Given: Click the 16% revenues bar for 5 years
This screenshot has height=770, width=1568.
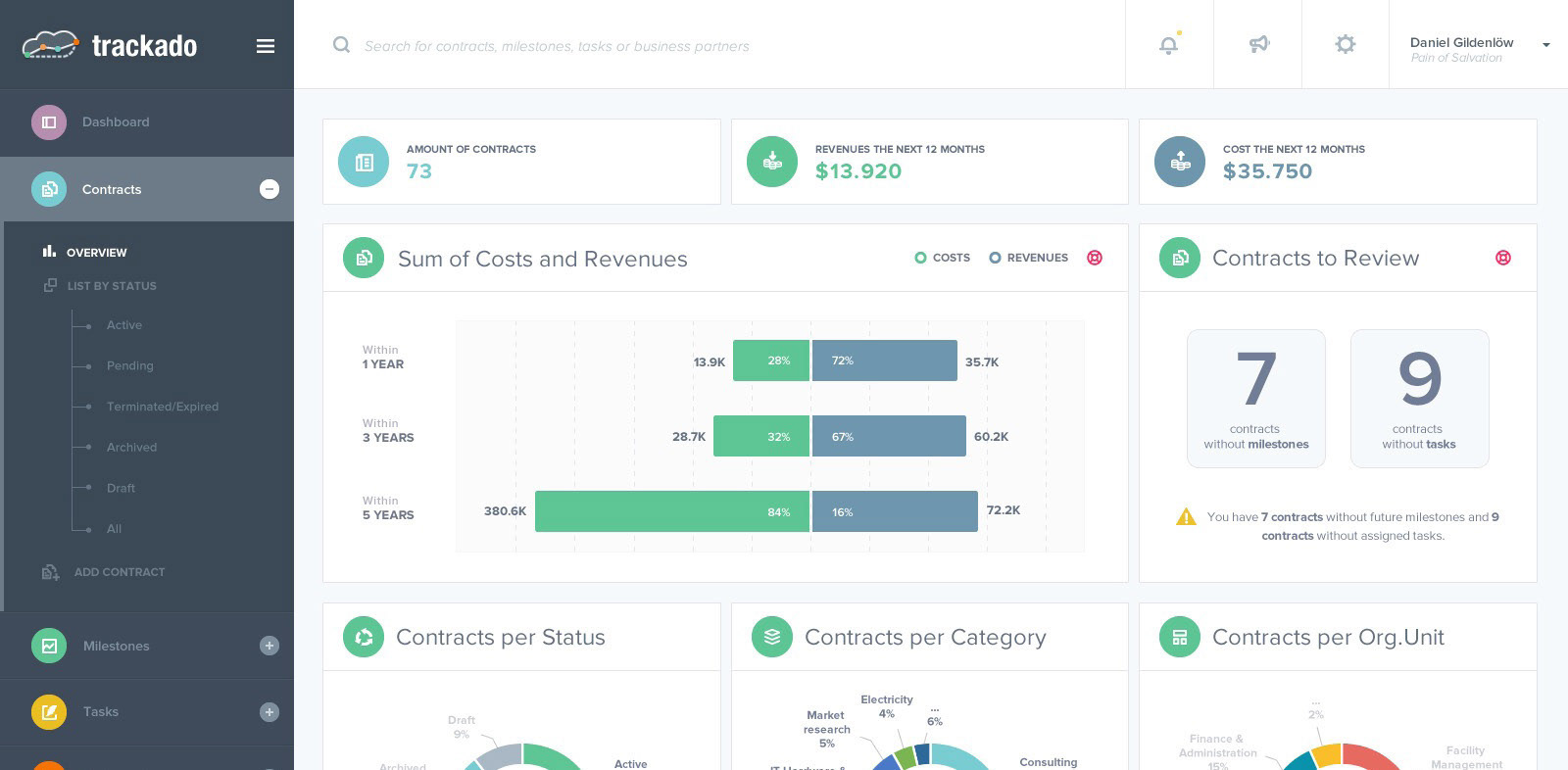Looking at the screenshot, I should 895,511.
